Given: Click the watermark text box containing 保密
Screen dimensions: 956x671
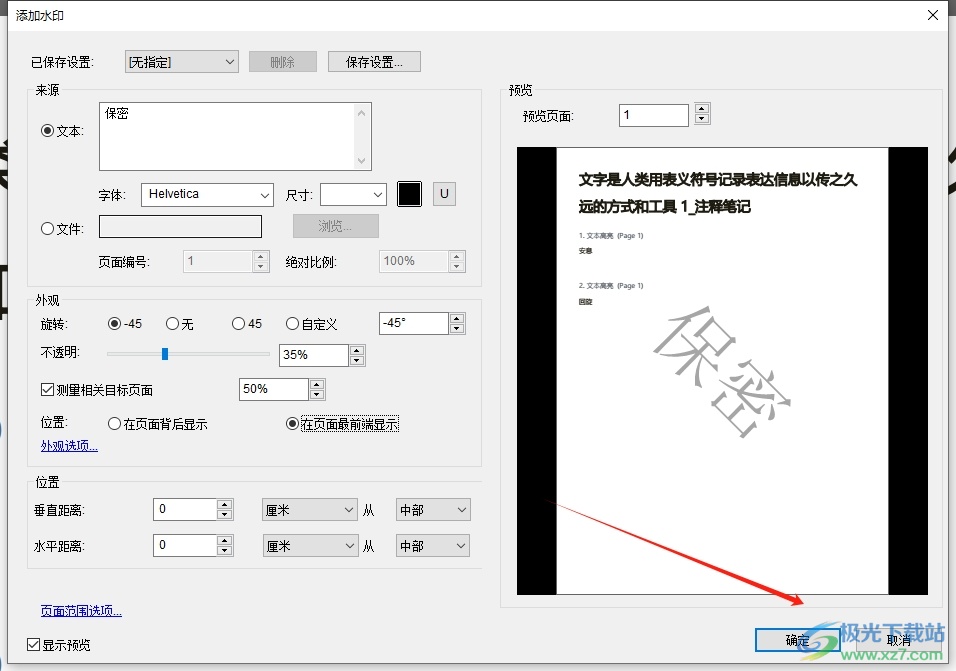Looking at the screenshot, I should click(235, 137).
